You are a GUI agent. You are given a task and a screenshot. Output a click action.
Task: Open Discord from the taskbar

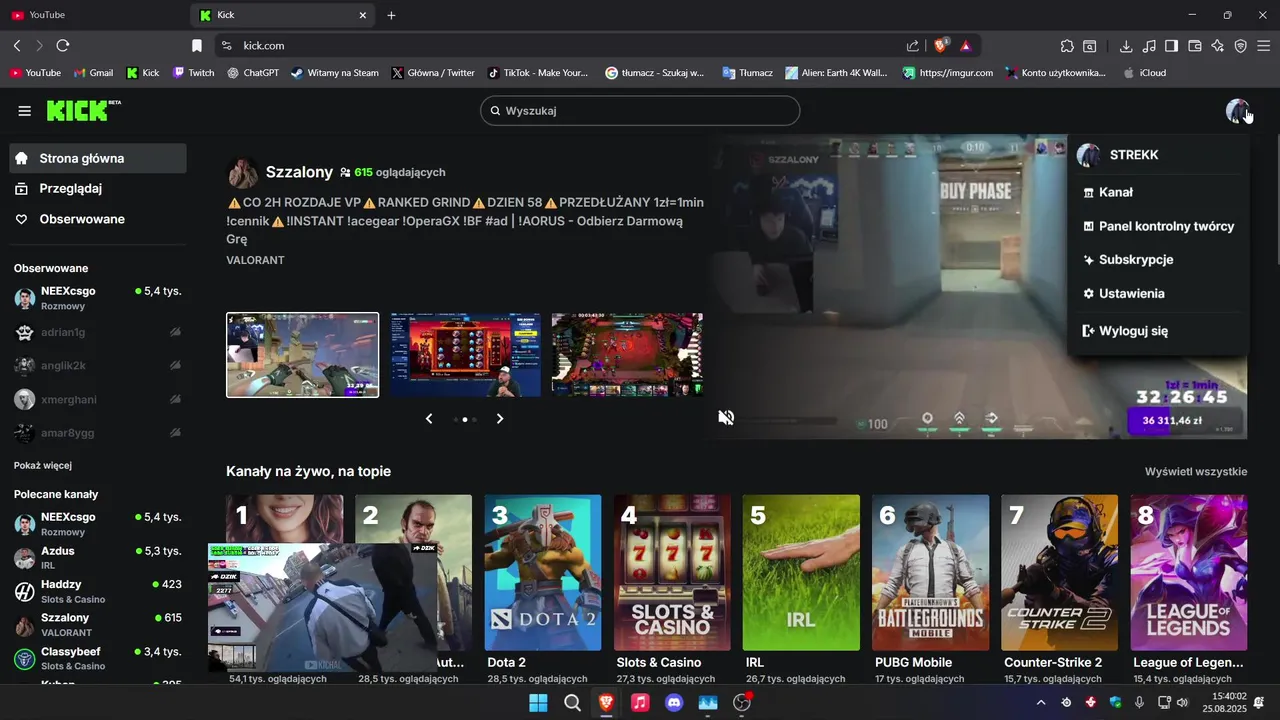click(674, 702)
